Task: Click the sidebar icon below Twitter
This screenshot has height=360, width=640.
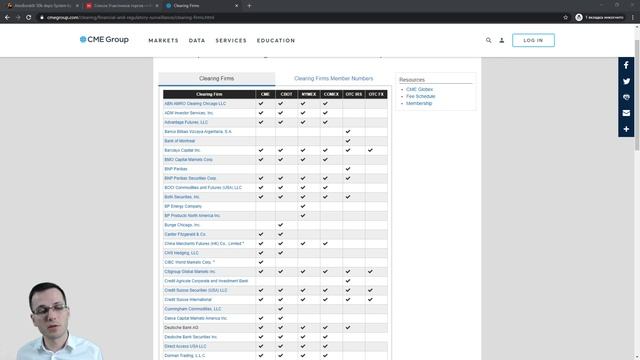Action: [626, 97]
